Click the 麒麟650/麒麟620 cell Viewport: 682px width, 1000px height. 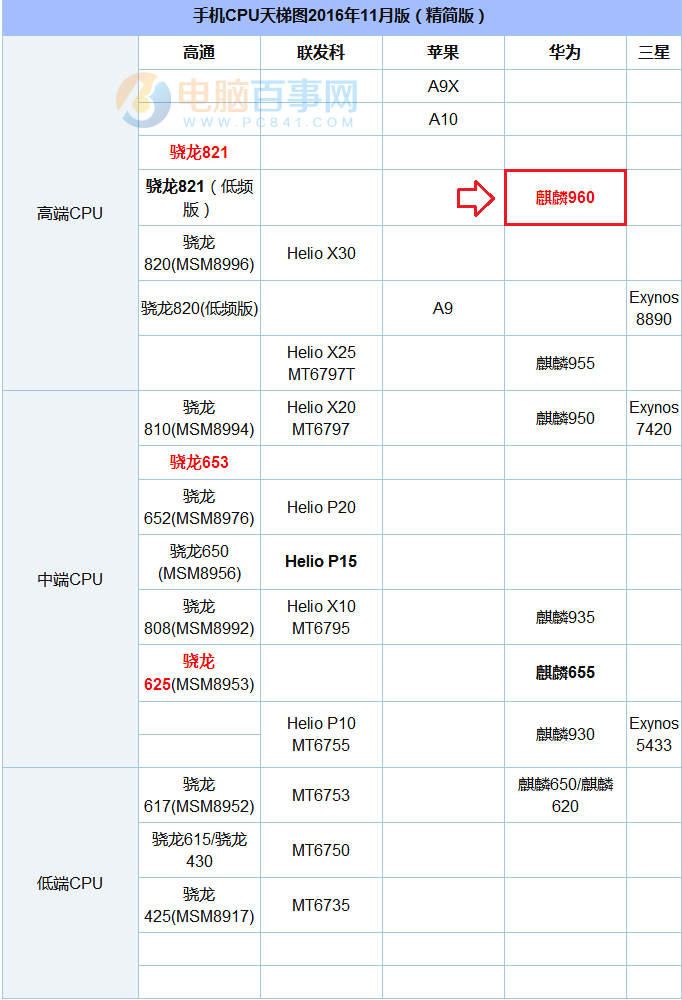(565, 795)
